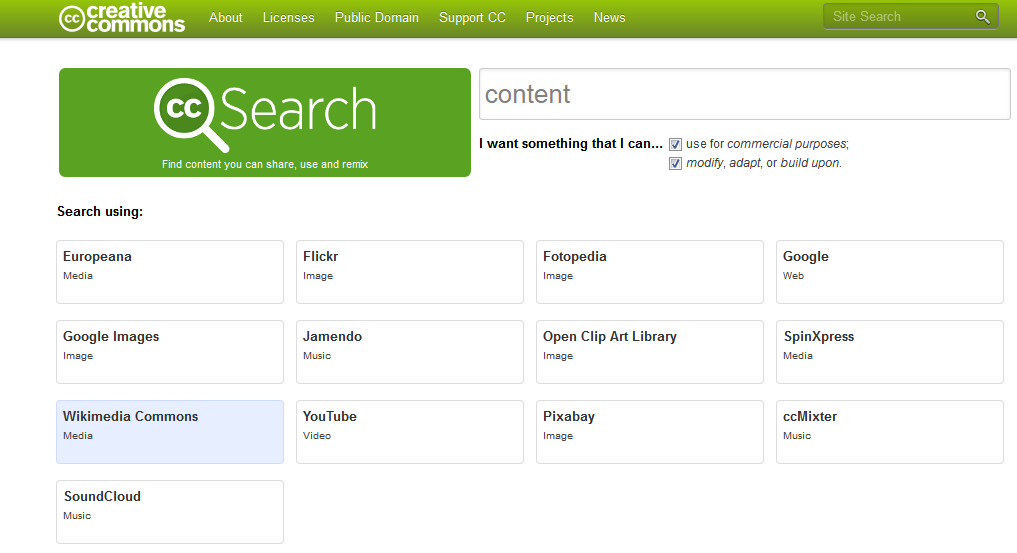This screenshot has width=1017, height=553.
Task: Search using Europeana
Action: pyautogui.click(x=170, y=272)
